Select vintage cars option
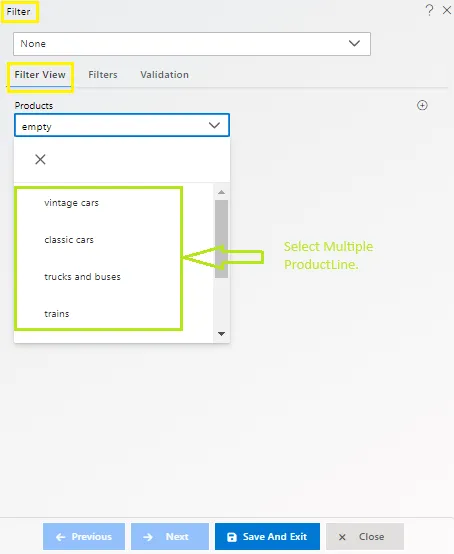The width and height of the screenshot is (454, 554). tap(71, 203)
